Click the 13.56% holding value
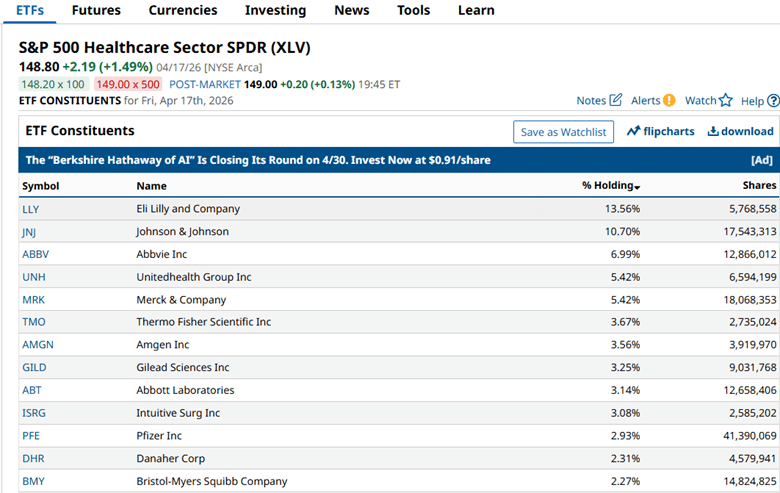This screenshot has width=780, height=493. (x=622, y=209)
